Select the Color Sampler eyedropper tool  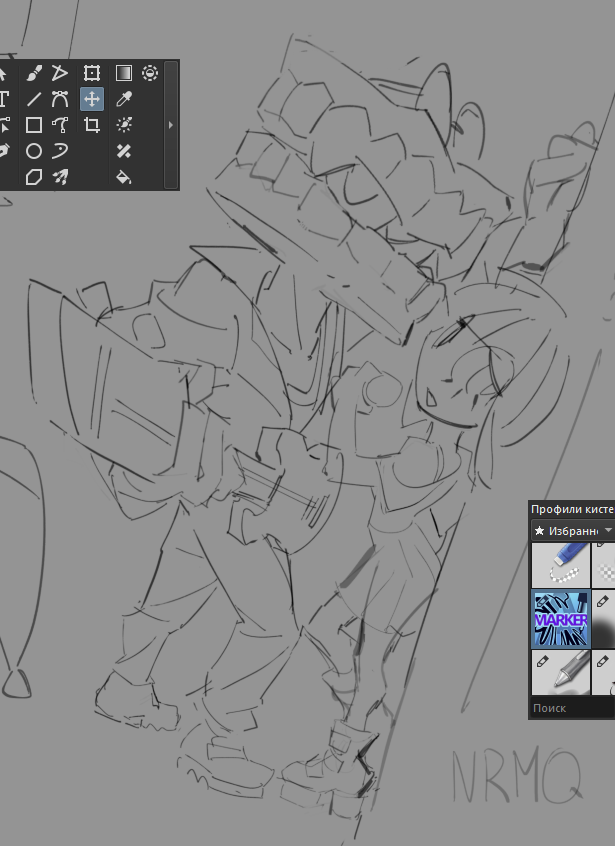click(124, 99)
